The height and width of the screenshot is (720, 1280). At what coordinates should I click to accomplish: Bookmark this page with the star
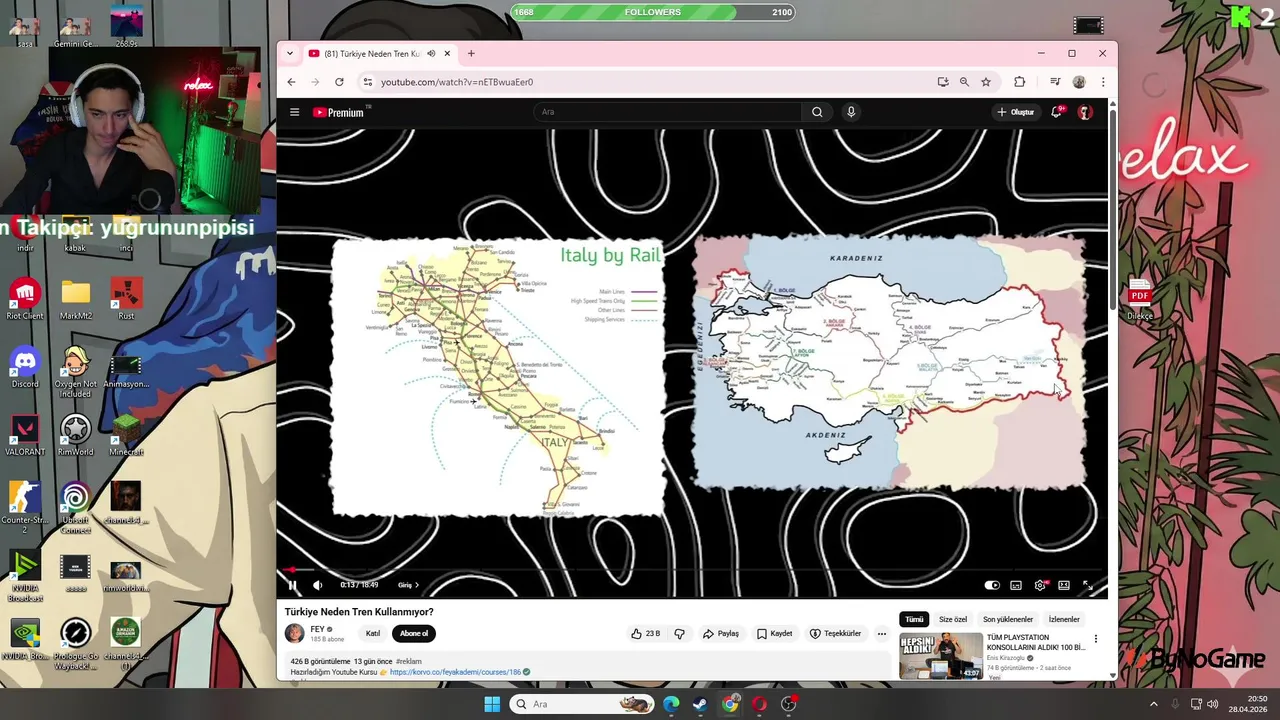pyautogui.click(x=986, y=82)
